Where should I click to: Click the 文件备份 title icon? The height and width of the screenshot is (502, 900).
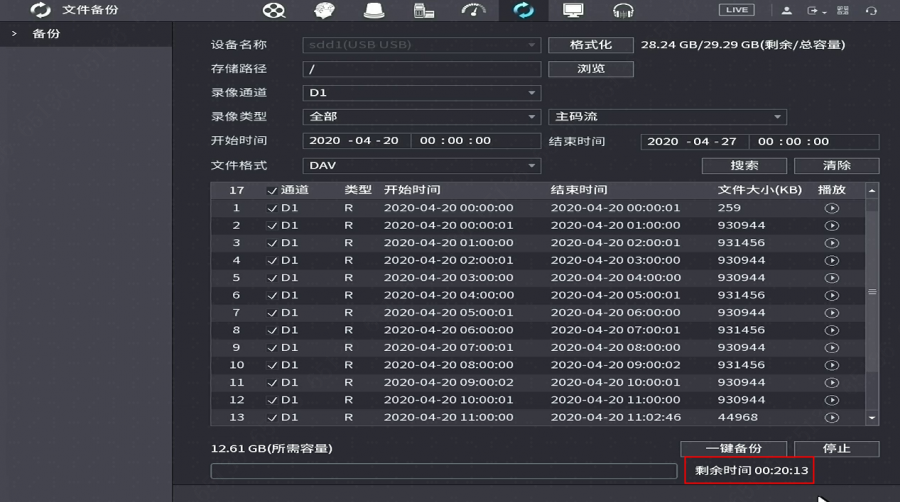40,10
